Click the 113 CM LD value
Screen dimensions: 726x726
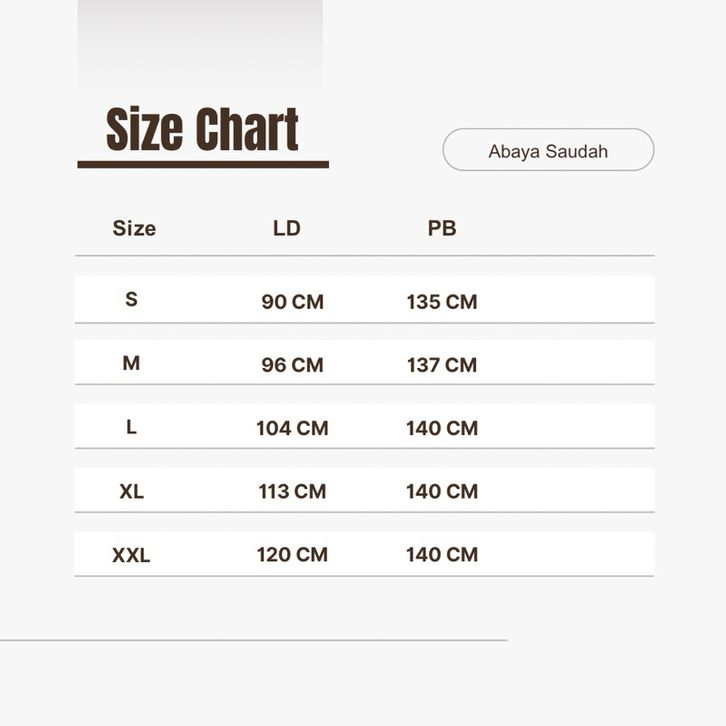[292, 491]
